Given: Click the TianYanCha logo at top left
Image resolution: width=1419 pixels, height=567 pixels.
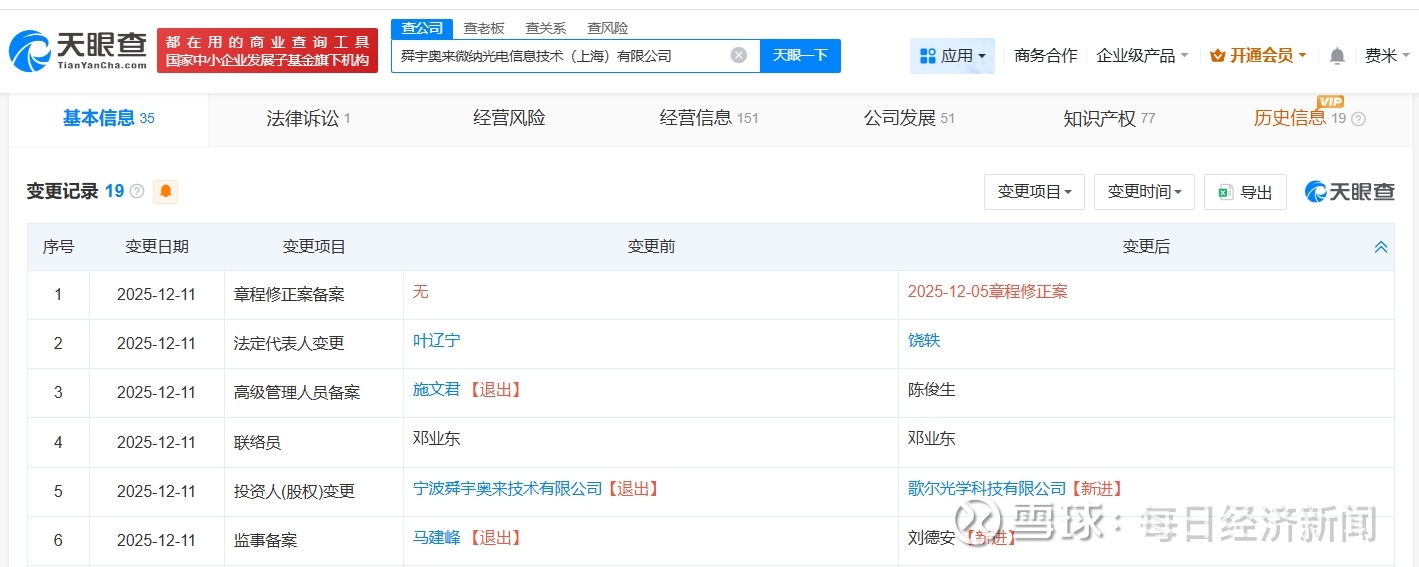Looking at the screenshot, I should click(x=78, y=50).
